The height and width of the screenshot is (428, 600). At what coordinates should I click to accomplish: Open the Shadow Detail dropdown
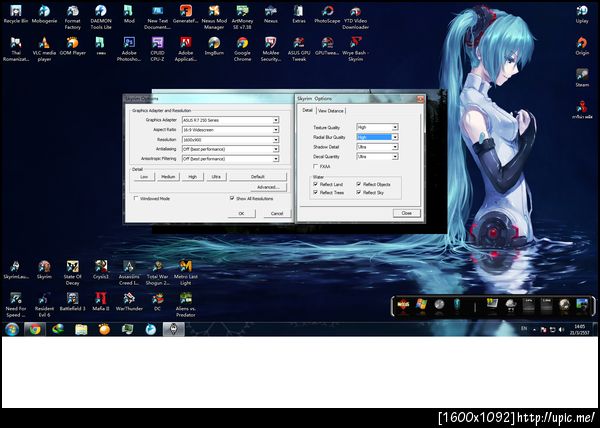[x=377, y=147]
